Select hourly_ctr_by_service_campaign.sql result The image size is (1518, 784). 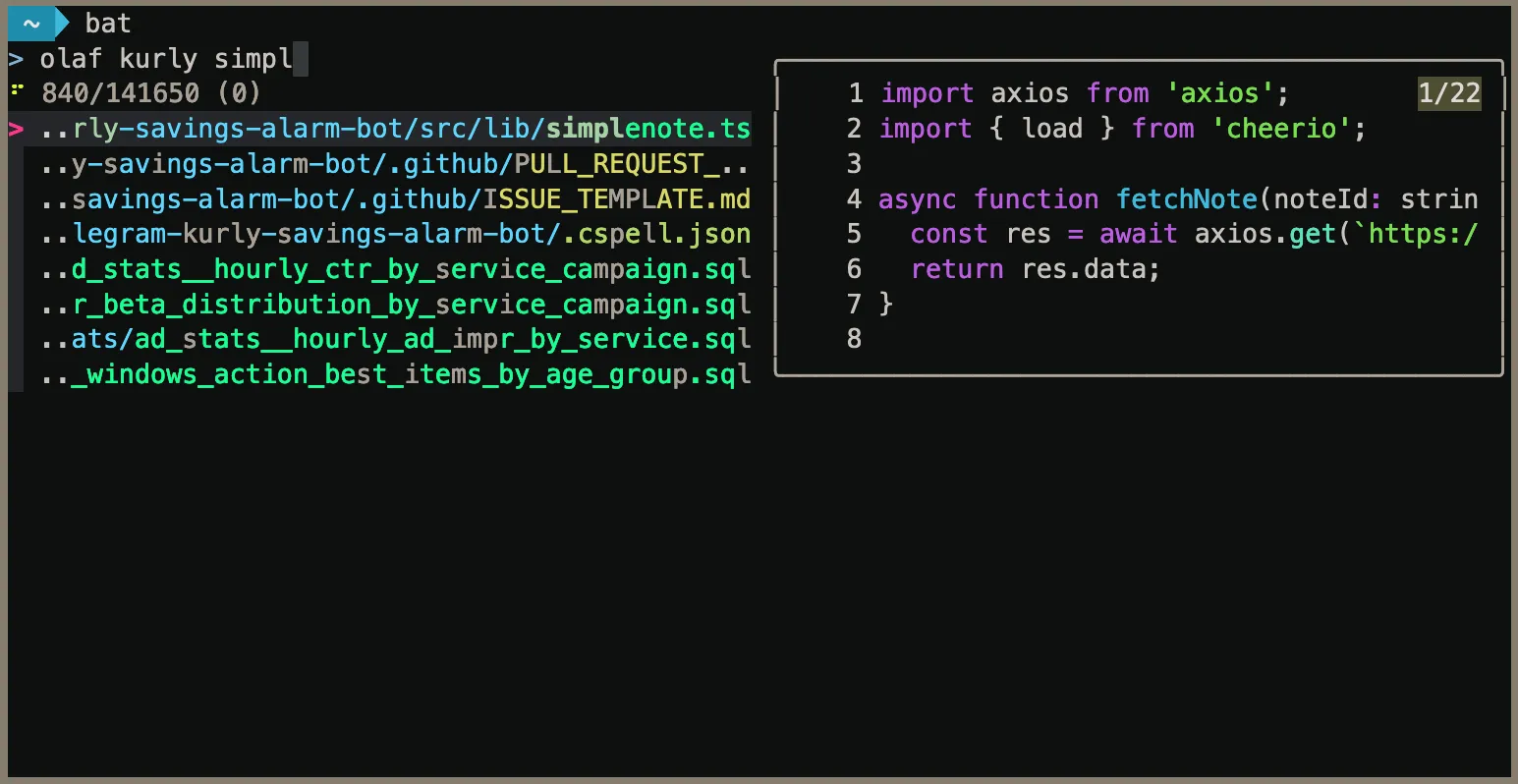coord(396,269)
